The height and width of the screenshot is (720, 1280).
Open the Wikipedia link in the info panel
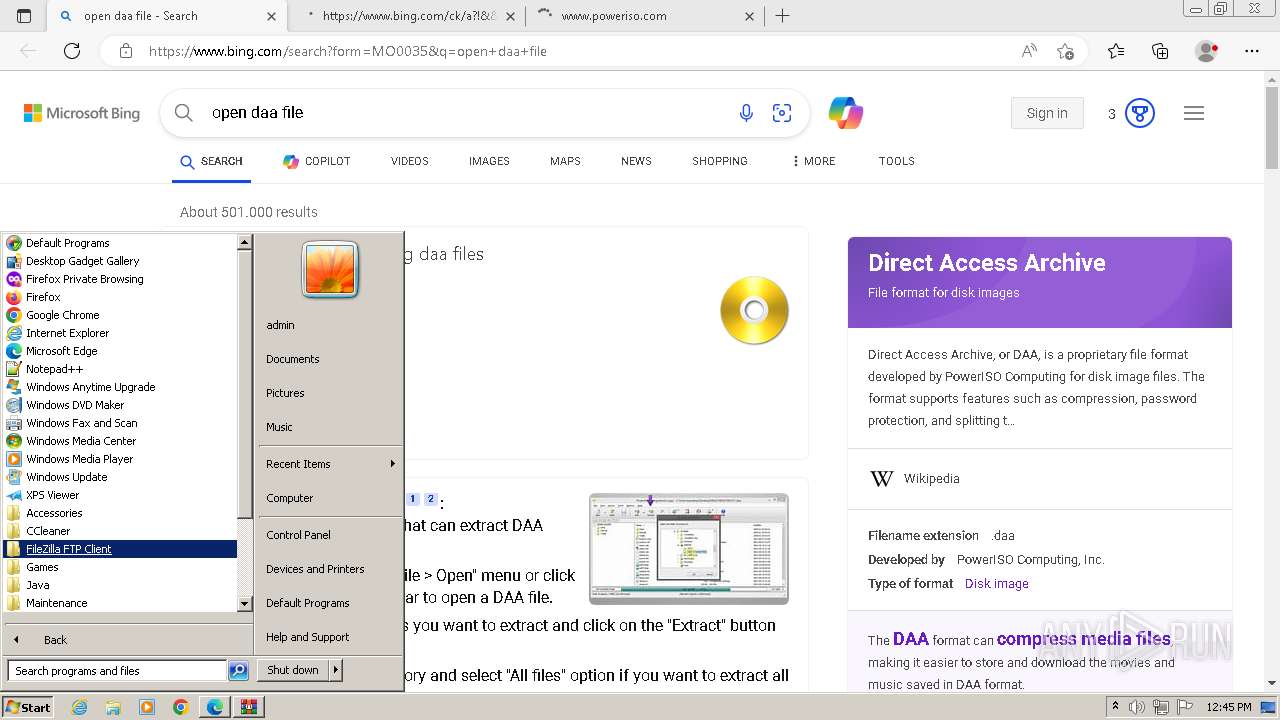pyautogui.click(x=931, y=479)
